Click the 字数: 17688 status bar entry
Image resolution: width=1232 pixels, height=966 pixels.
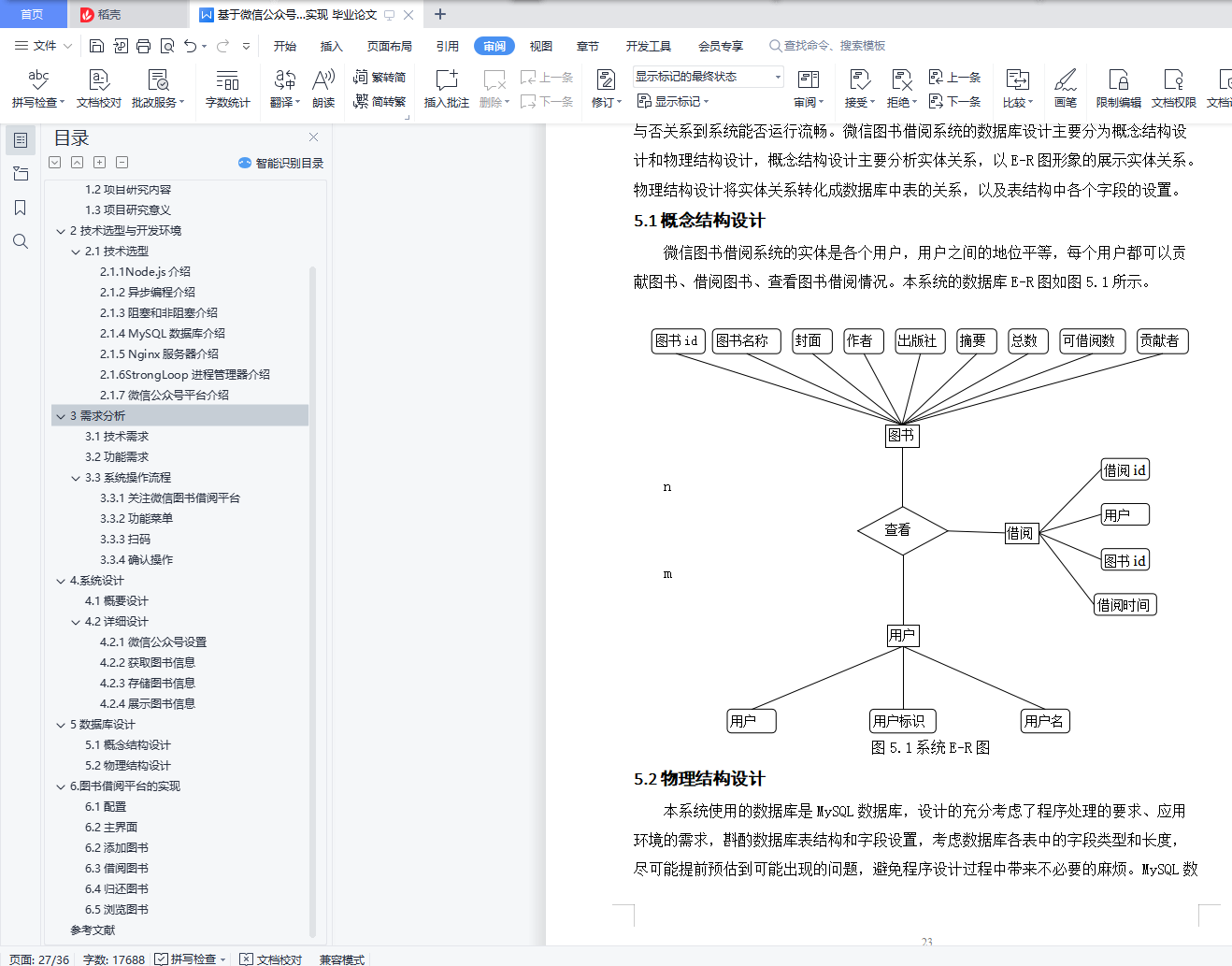point(114,959)
